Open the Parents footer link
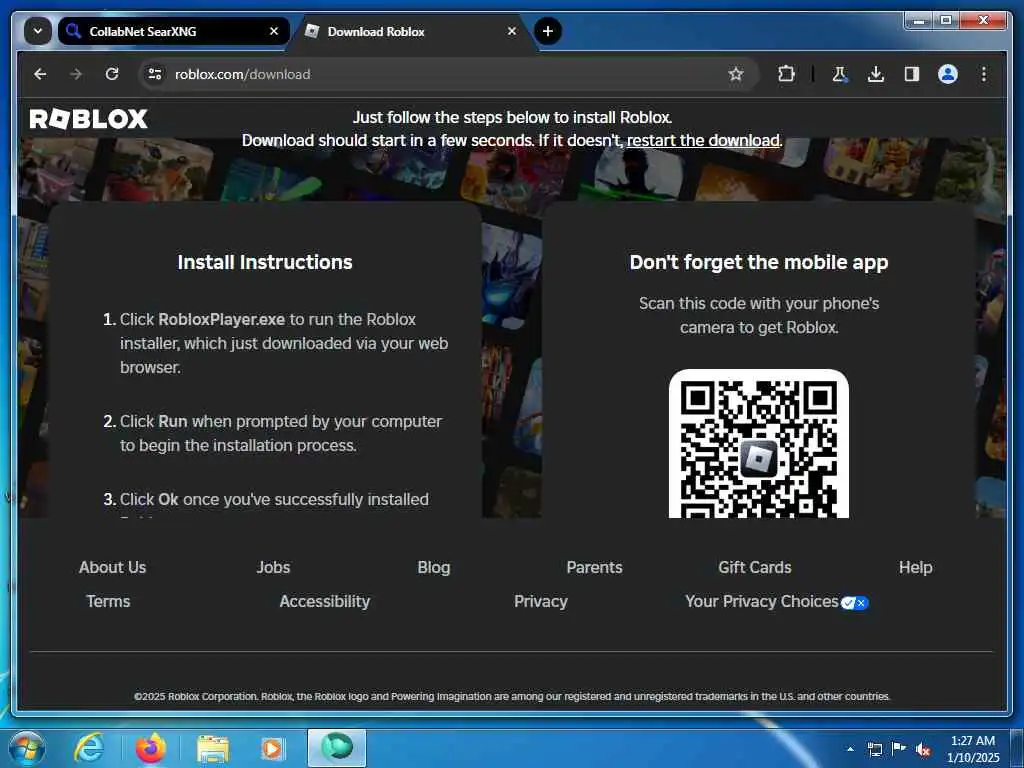 point(594,568)
